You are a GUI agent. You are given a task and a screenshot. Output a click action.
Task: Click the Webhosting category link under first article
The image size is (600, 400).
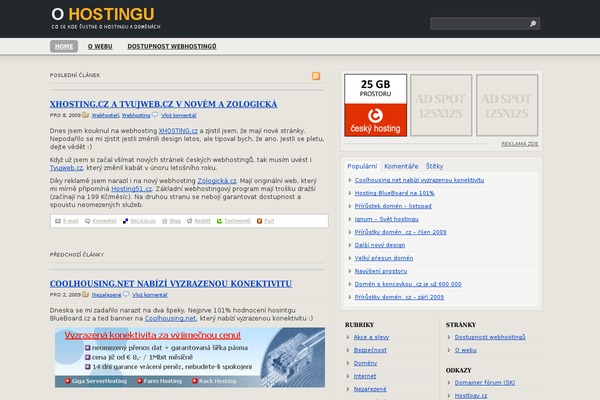[136, 115]
